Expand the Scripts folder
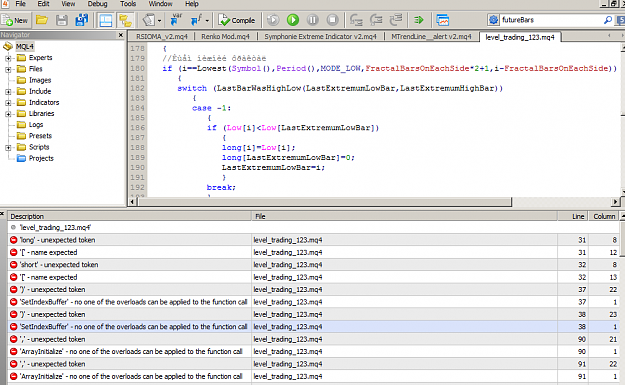 click(8, 147)
